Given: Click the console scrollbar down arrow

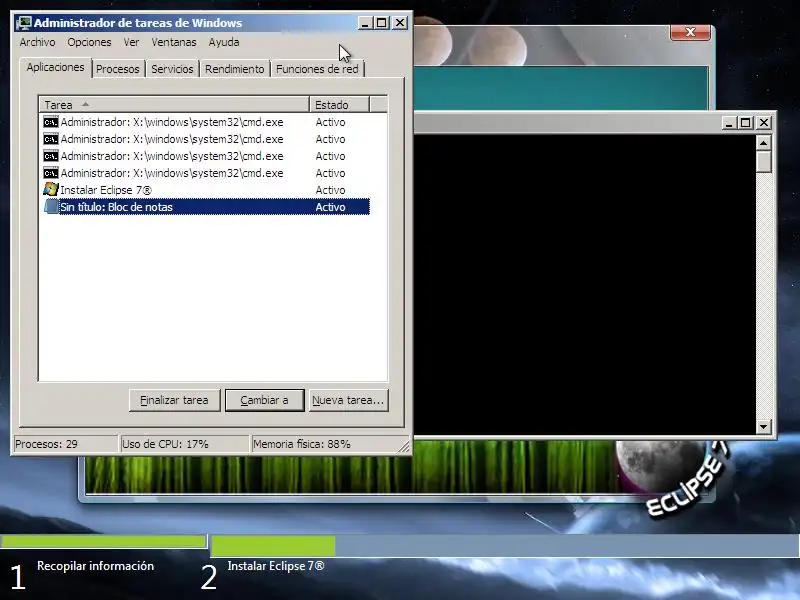Looking at the screenshot, I should [x=763, y=427].
